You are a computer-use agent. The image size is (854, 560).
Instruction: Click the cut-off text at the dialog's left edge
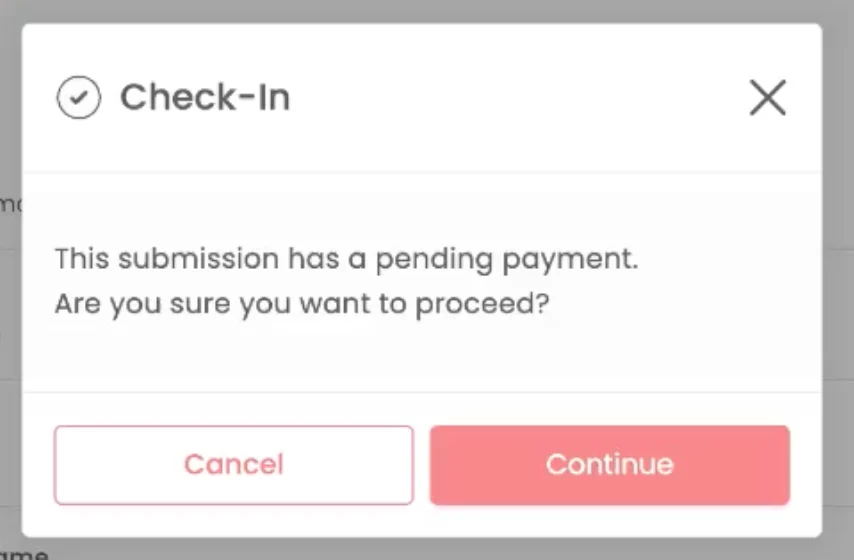10,204
